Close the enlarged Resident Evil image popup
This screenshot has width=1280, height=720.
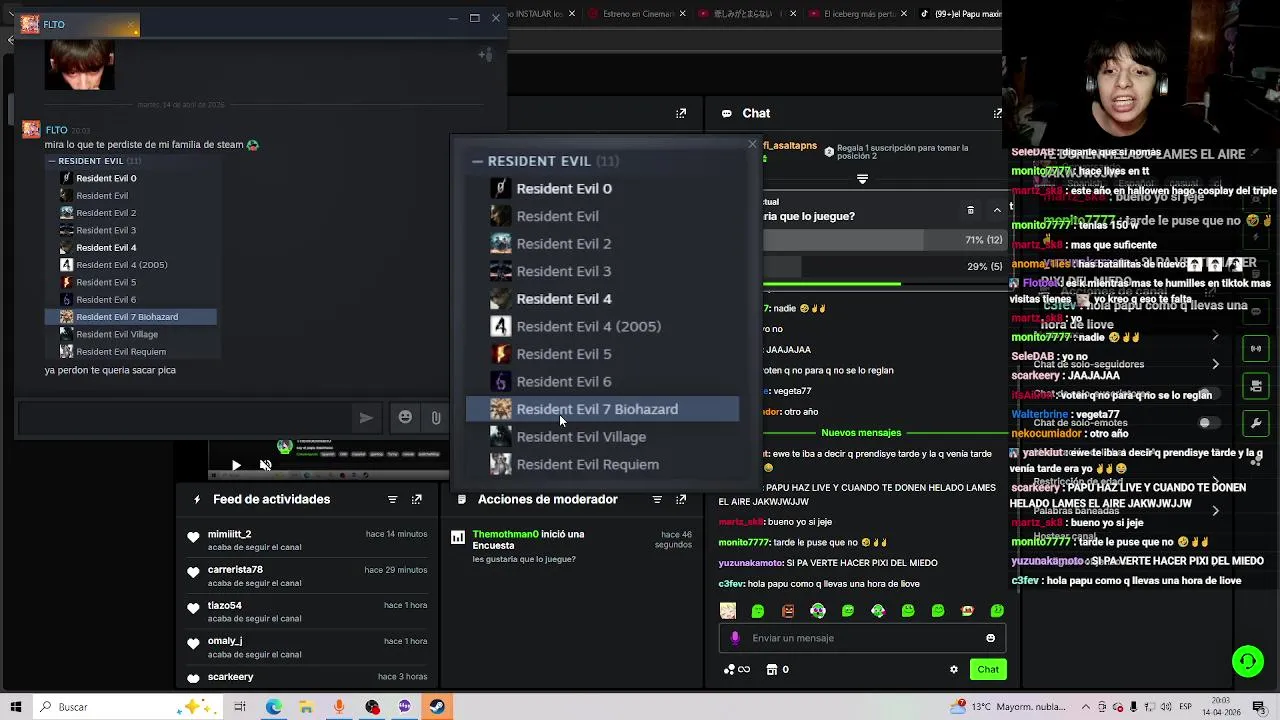752,145
